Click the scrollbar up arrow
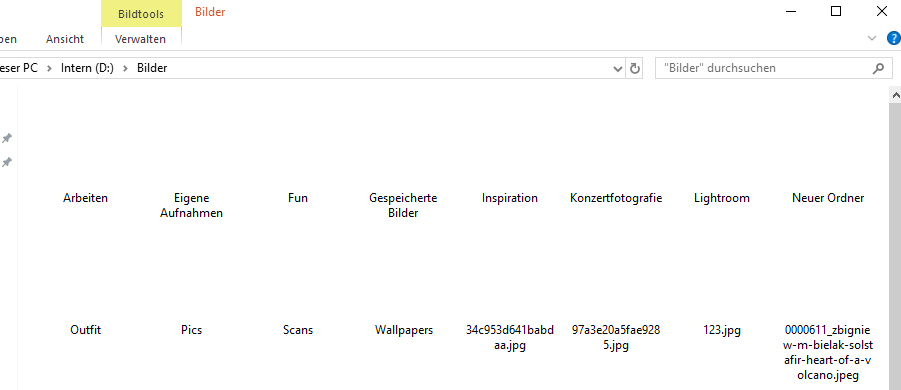The image size is (901, 390). 895,94
